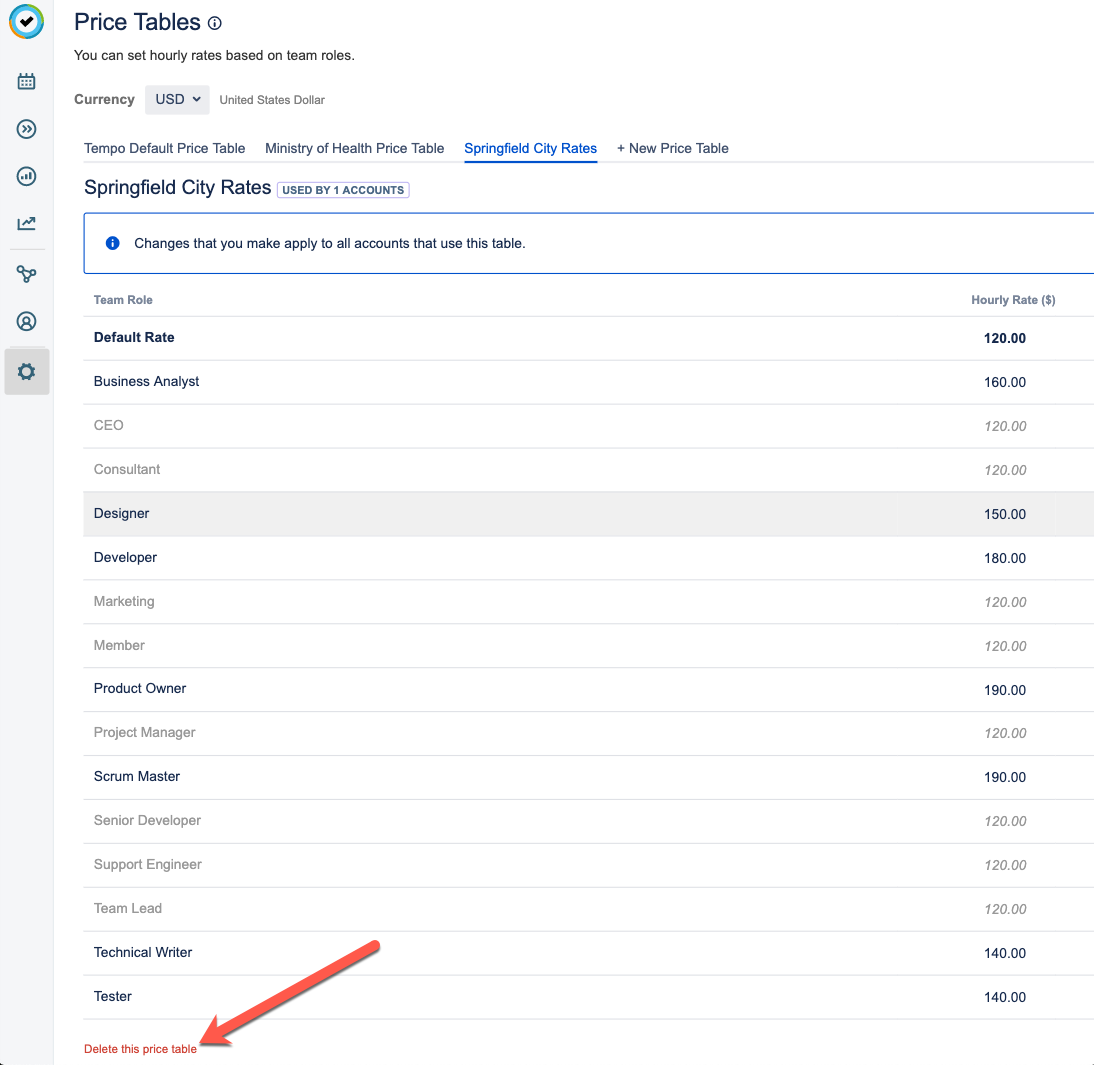This screenshot has width=1094, height=1065.
Task: Click the Developer hourly rate 180.00
Action: point(1004,558)
